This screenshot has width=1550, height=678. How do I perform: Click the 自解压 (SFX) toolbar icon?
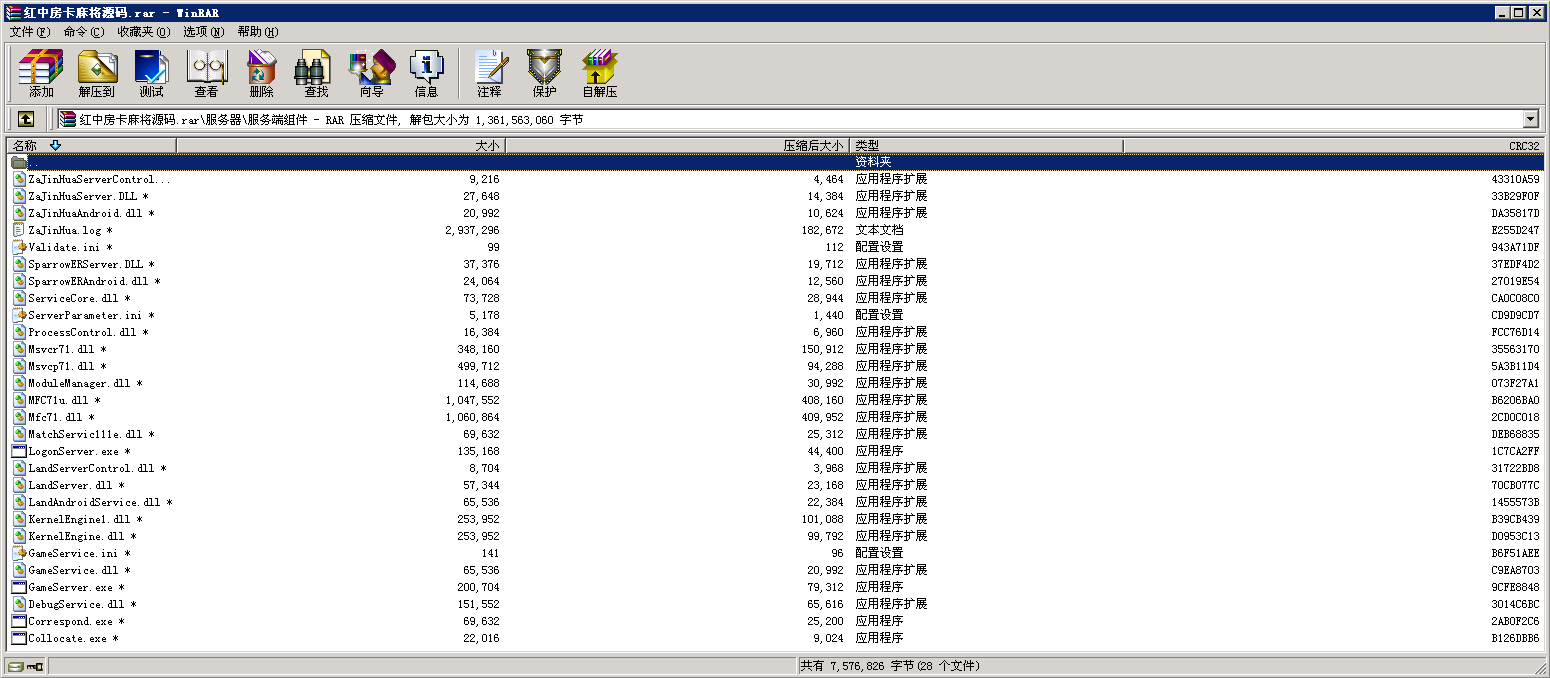tap(599, 74)
